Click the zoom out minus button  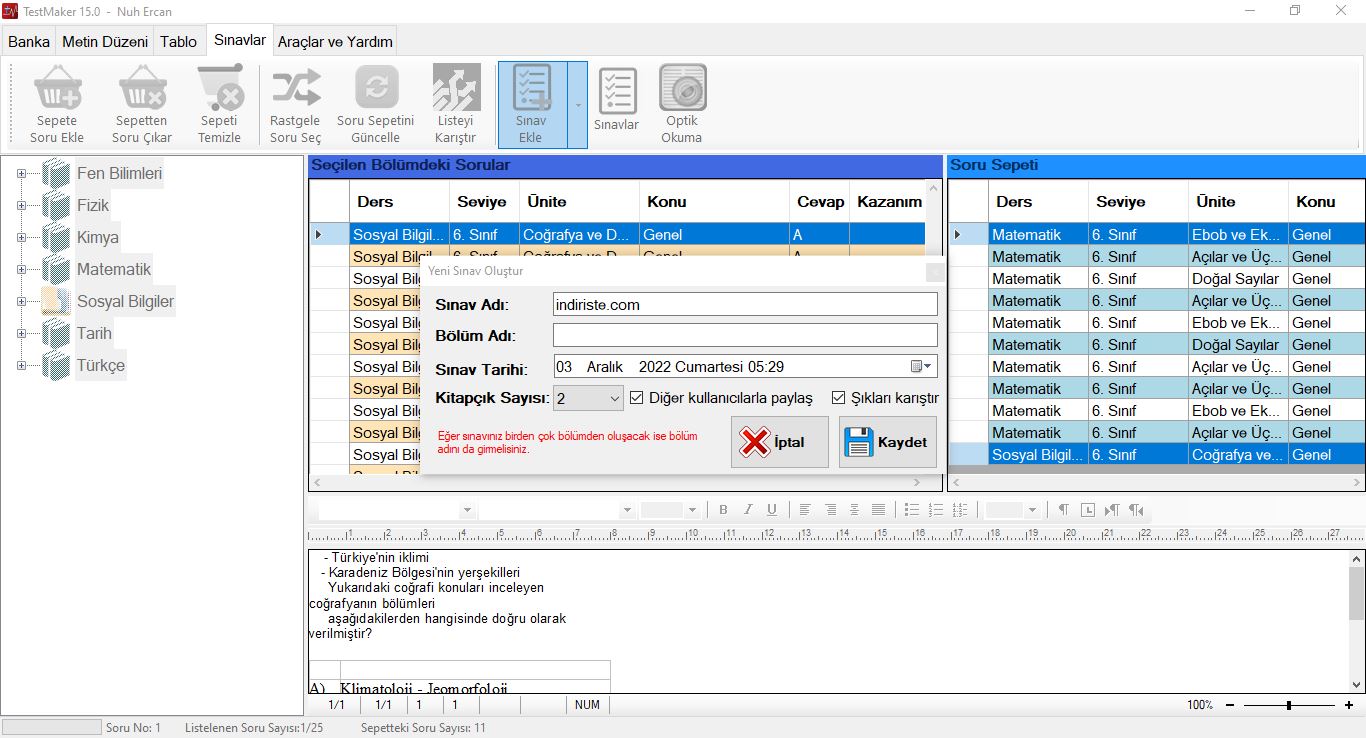(1230, 705)
